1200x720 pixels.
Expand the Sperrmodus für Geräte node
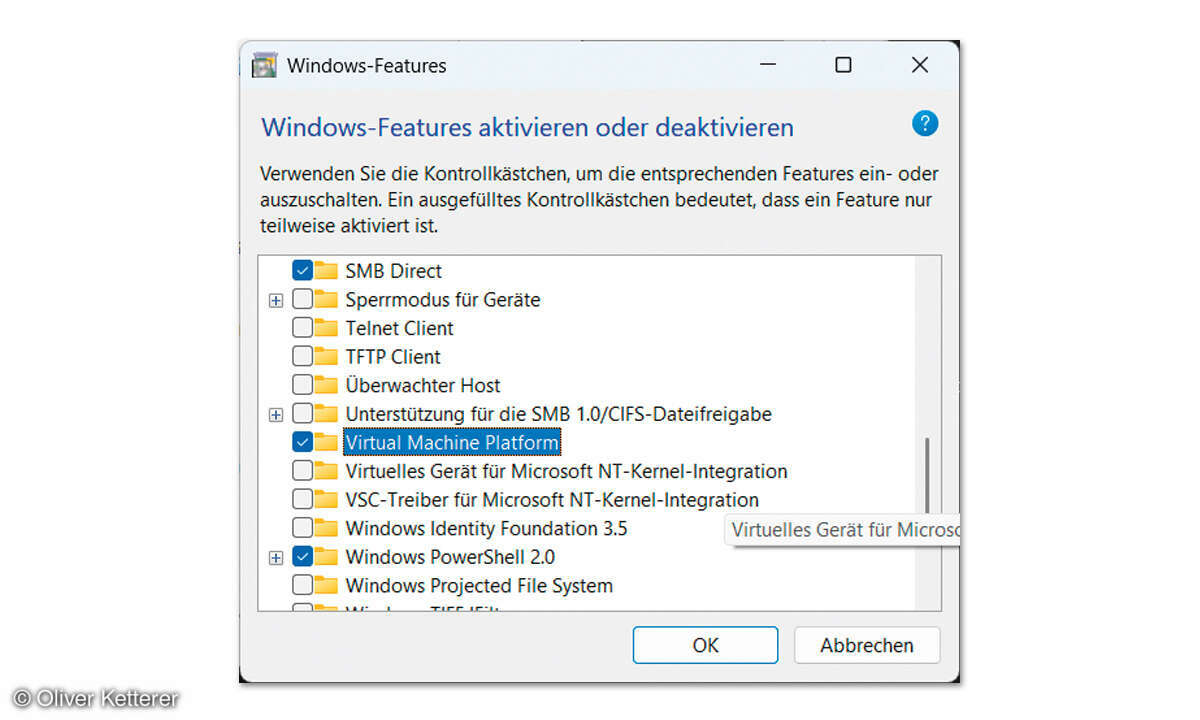pyautogui.click(x=276, y=300)
